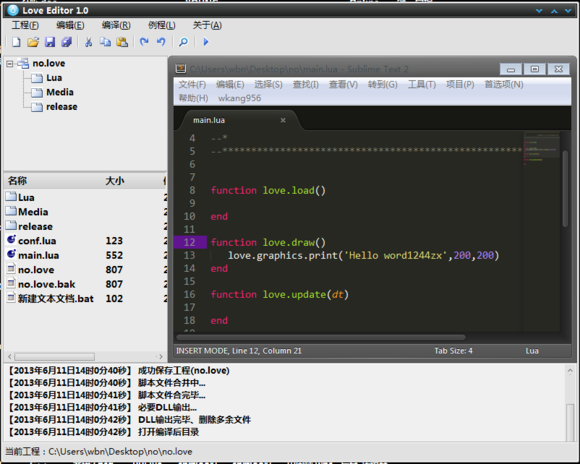Click the Sublime Text window icon
Viewport: 580px width, 464px height.
(181, 68)
